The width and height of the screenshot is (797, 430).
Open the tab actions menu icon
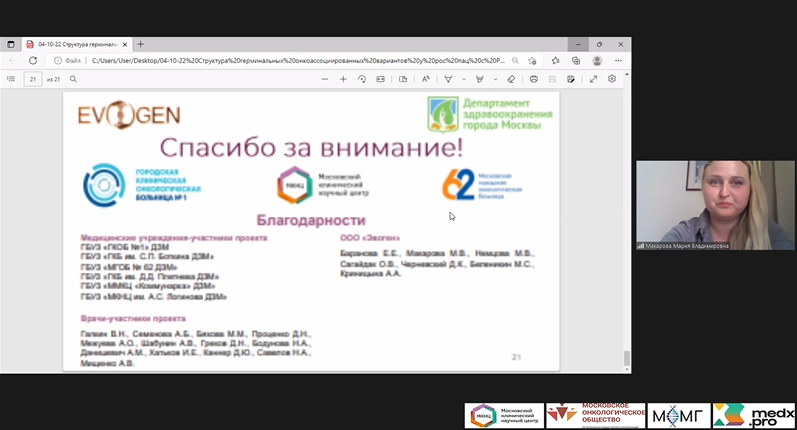pyautogui.click(x=11, y=44)
